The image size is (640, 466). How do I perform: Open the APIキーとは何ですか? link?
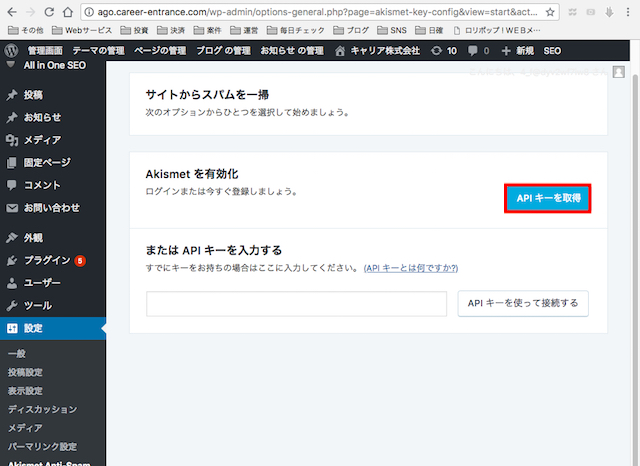[412, 268]
